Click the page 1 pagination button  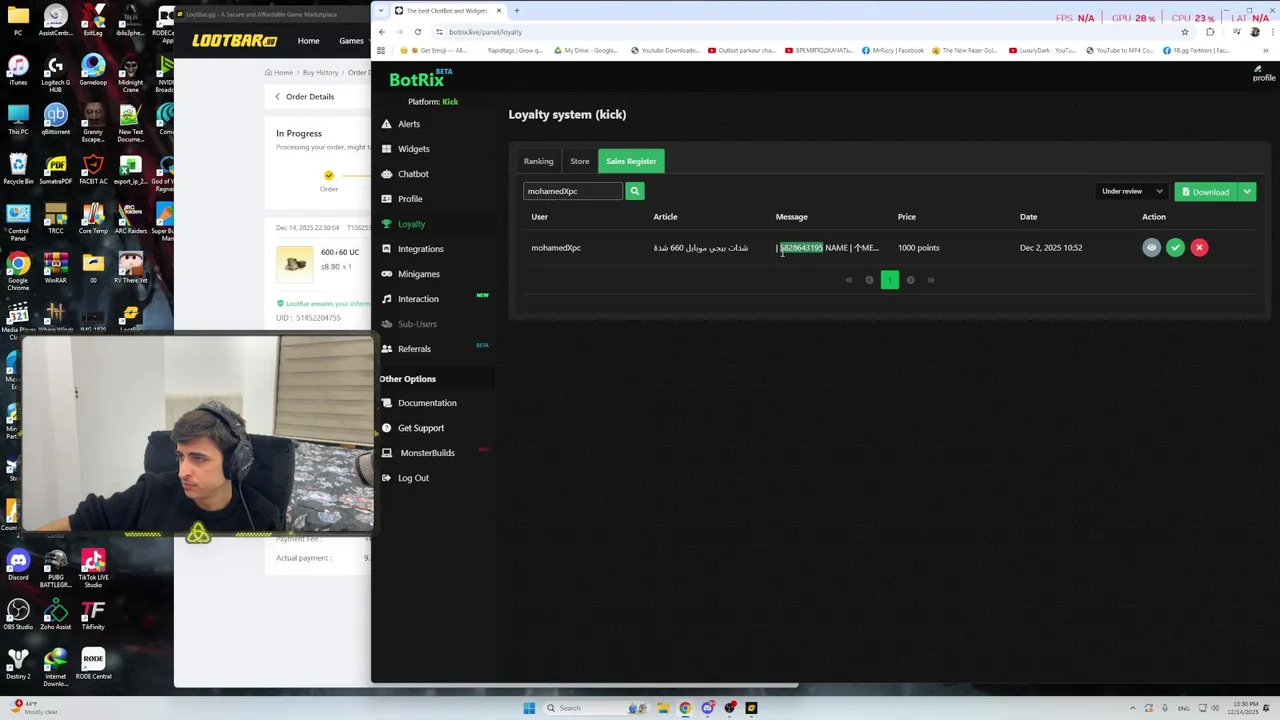pyautogui.click(x=890, y=280)
